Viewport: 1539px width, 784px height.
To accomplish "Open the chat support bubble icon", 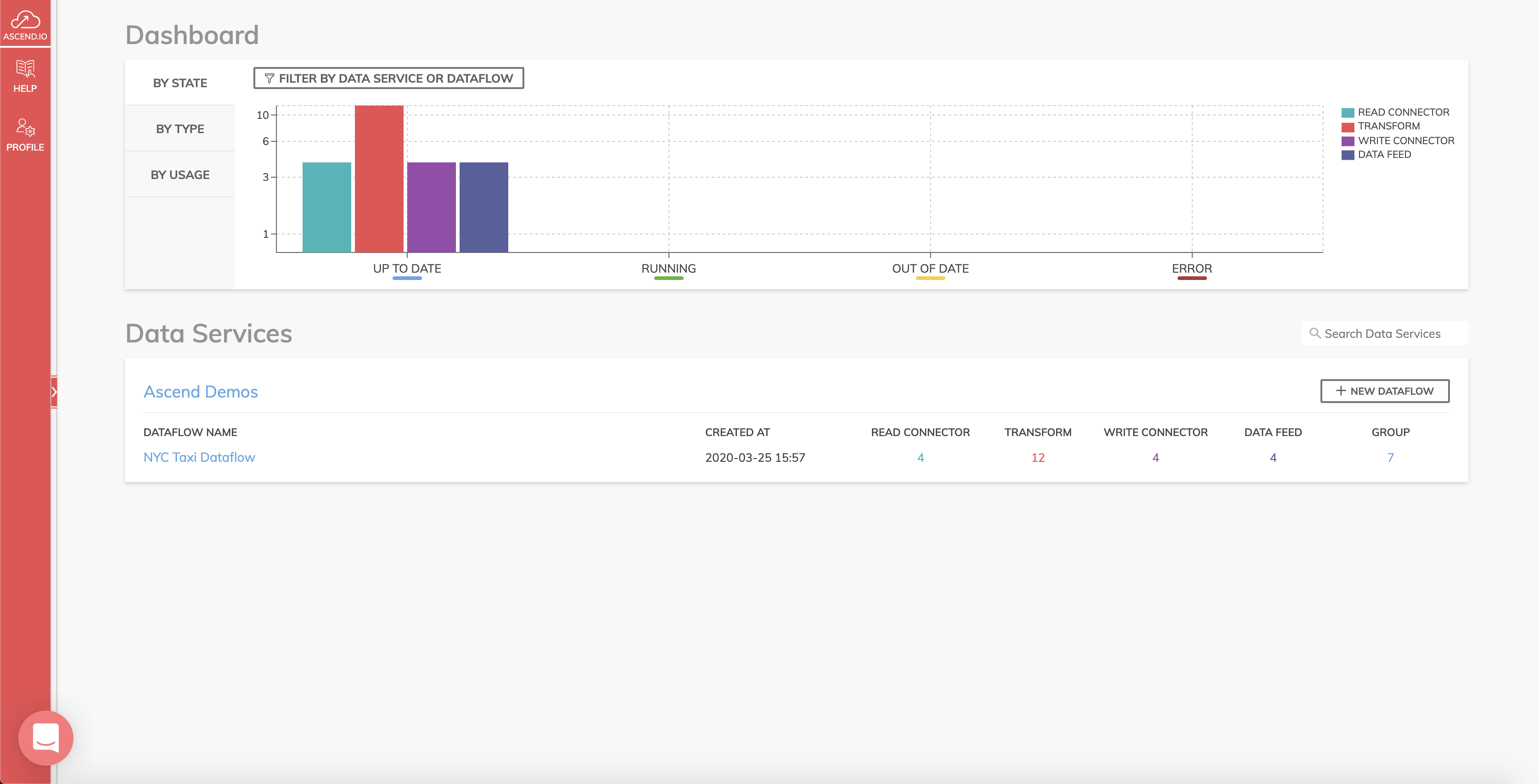I will [x=46, y=738].
